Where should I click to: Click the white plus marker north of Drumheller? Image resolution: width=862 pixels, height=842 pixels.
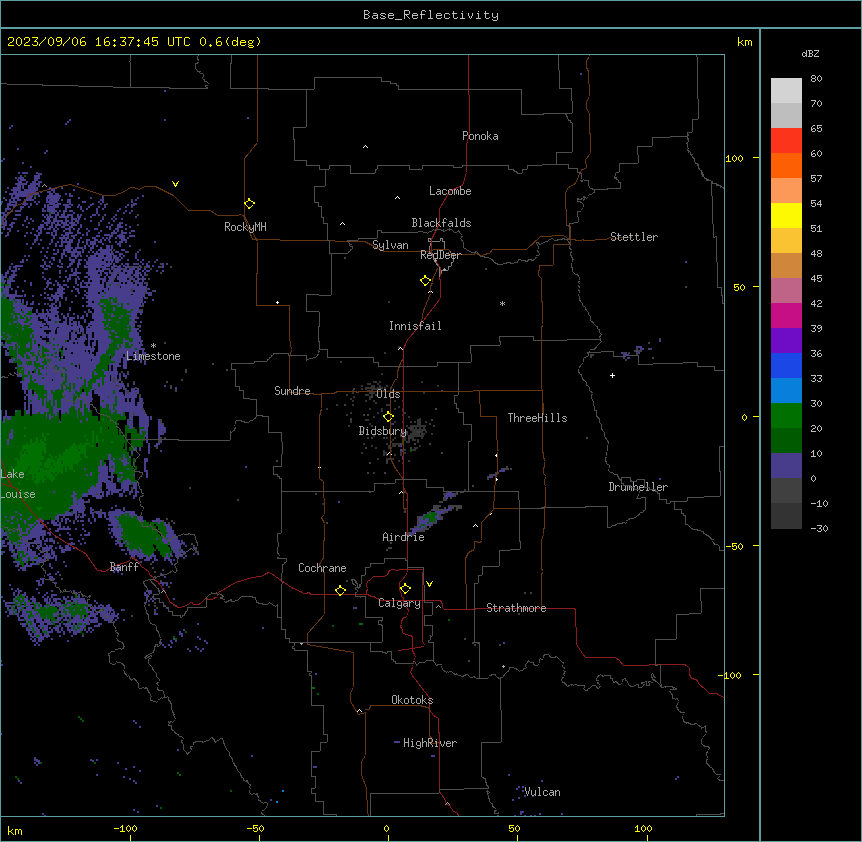pos(612,375)
